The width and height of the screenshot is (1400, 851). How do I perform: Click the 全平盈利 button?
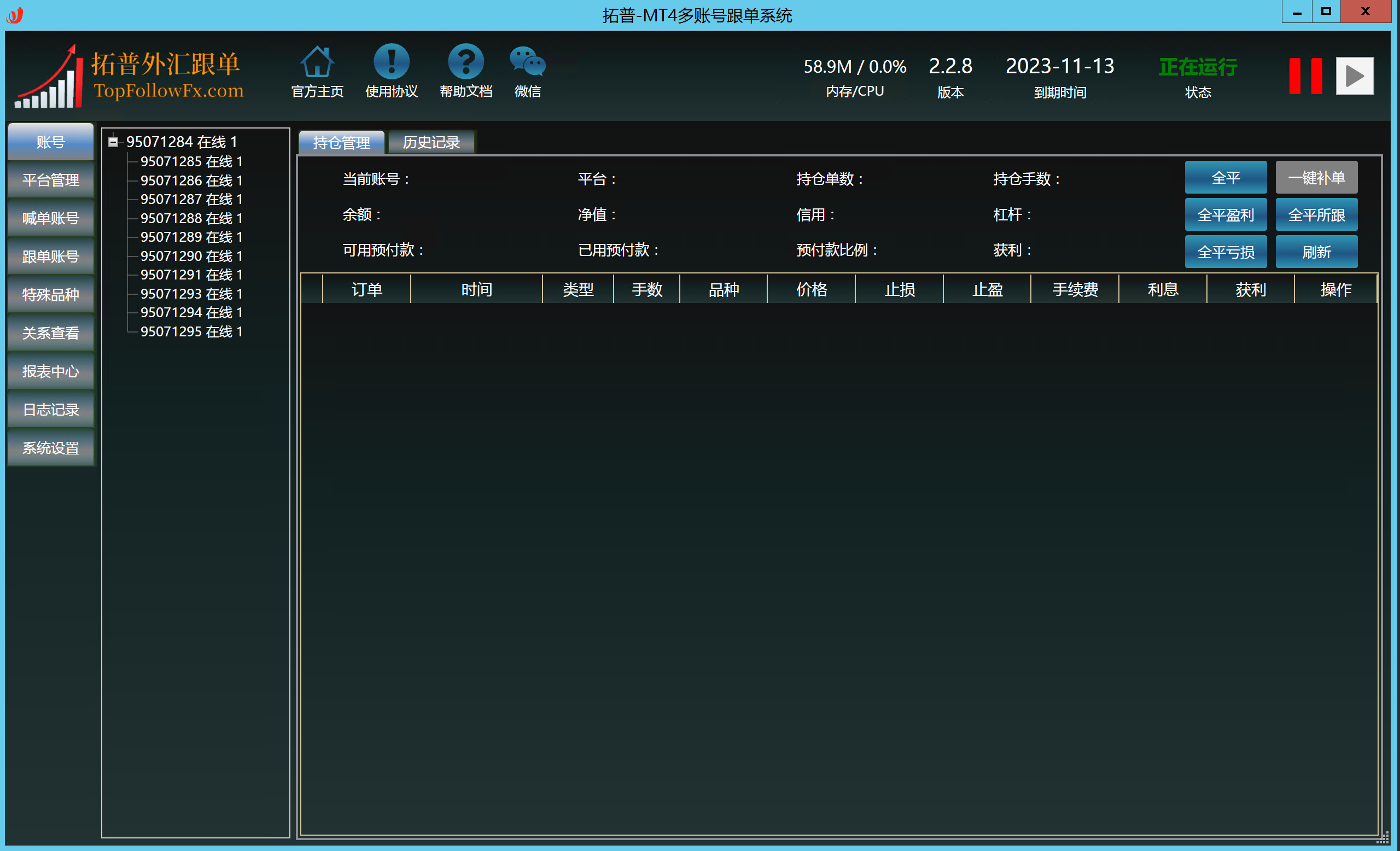click(x=1225, y=215)
